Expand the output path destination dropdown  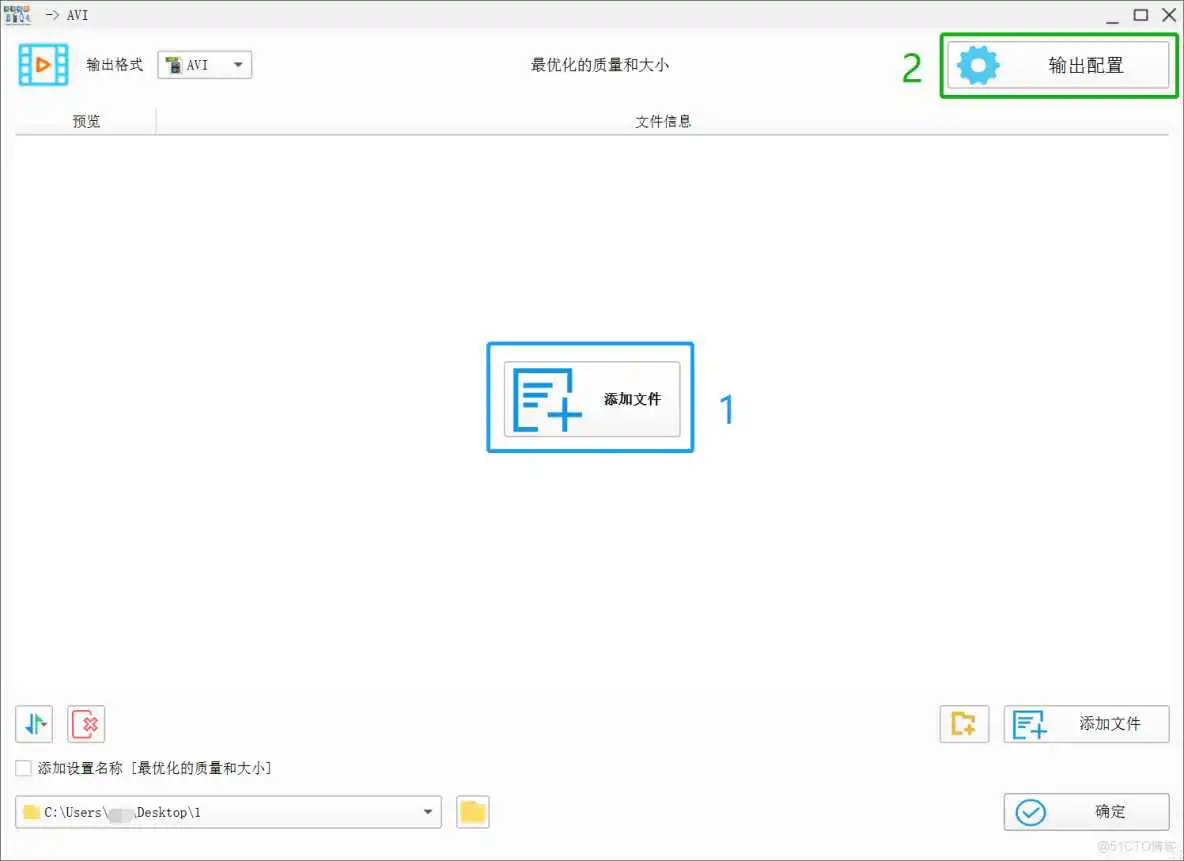(x=429, y=812)
